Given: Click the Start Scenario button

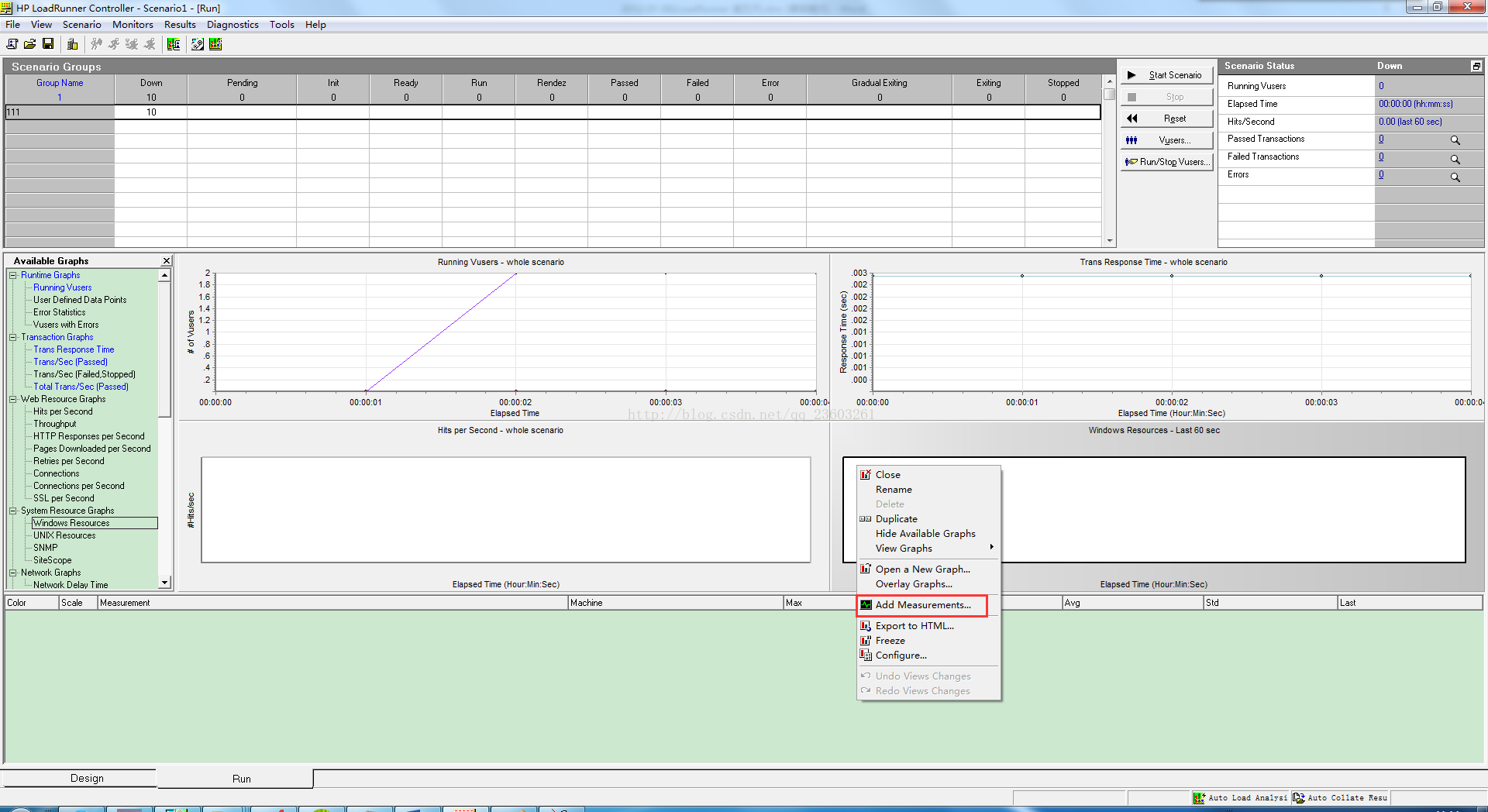Looking at the screenshot, I should (x=1167, y=75).
